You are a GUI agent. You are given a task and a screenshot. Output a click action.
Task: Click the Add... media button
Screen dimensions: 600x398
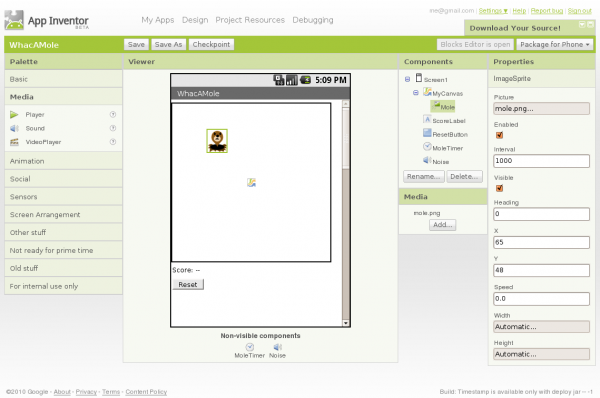click(x=443, y=225)
